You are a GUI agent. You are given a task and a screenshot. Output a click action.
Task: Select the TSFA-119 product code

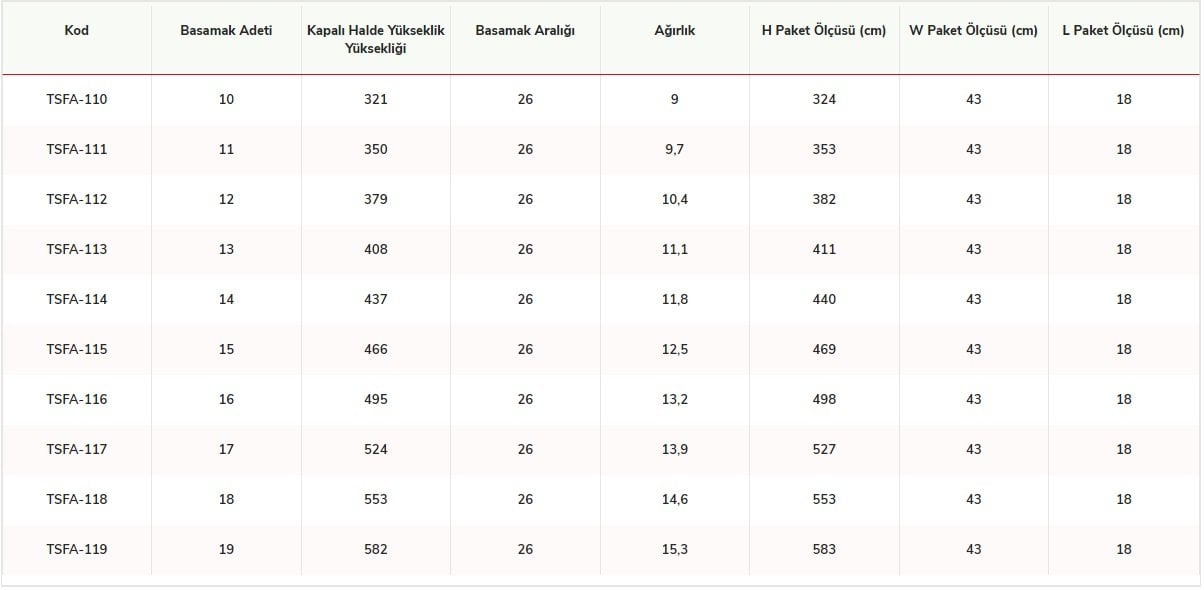(x=77, y=549)
